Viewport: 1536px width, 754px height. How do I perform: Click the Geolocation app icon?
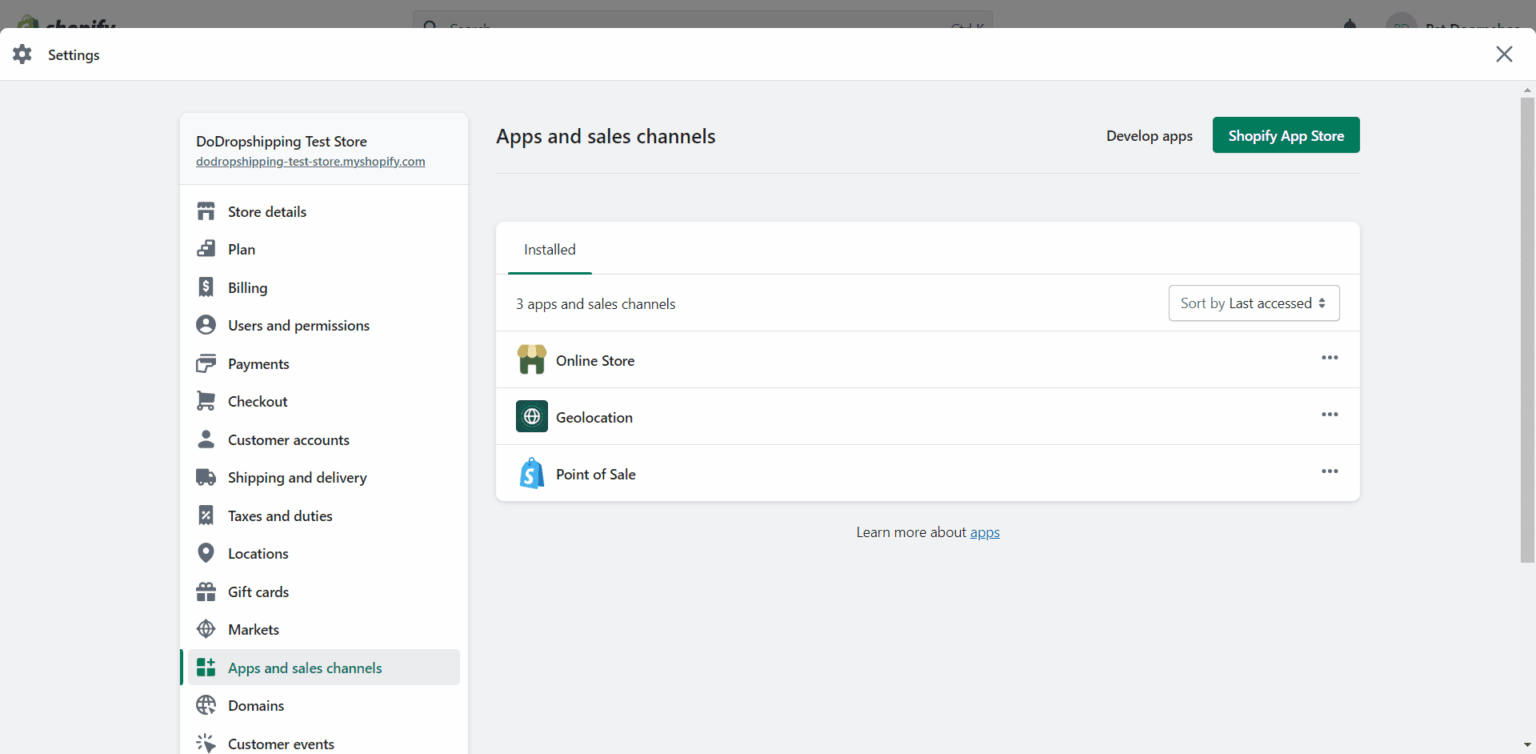pyautogui.click(x=531, y=416)
